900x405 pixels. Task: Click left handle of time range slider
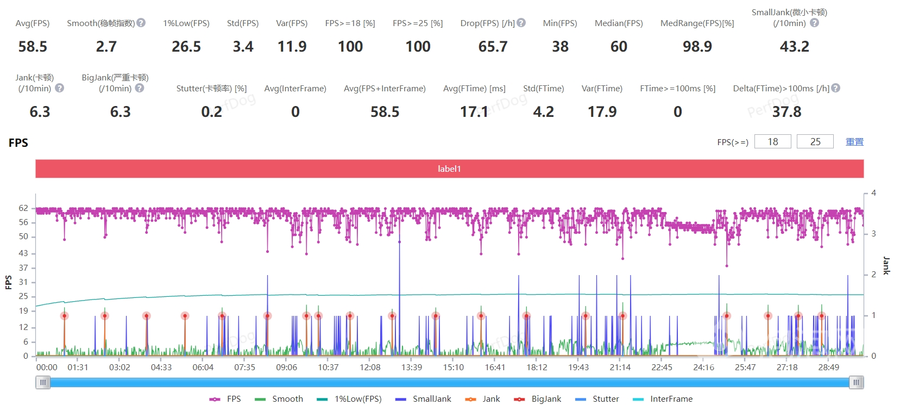coord(42,382)
